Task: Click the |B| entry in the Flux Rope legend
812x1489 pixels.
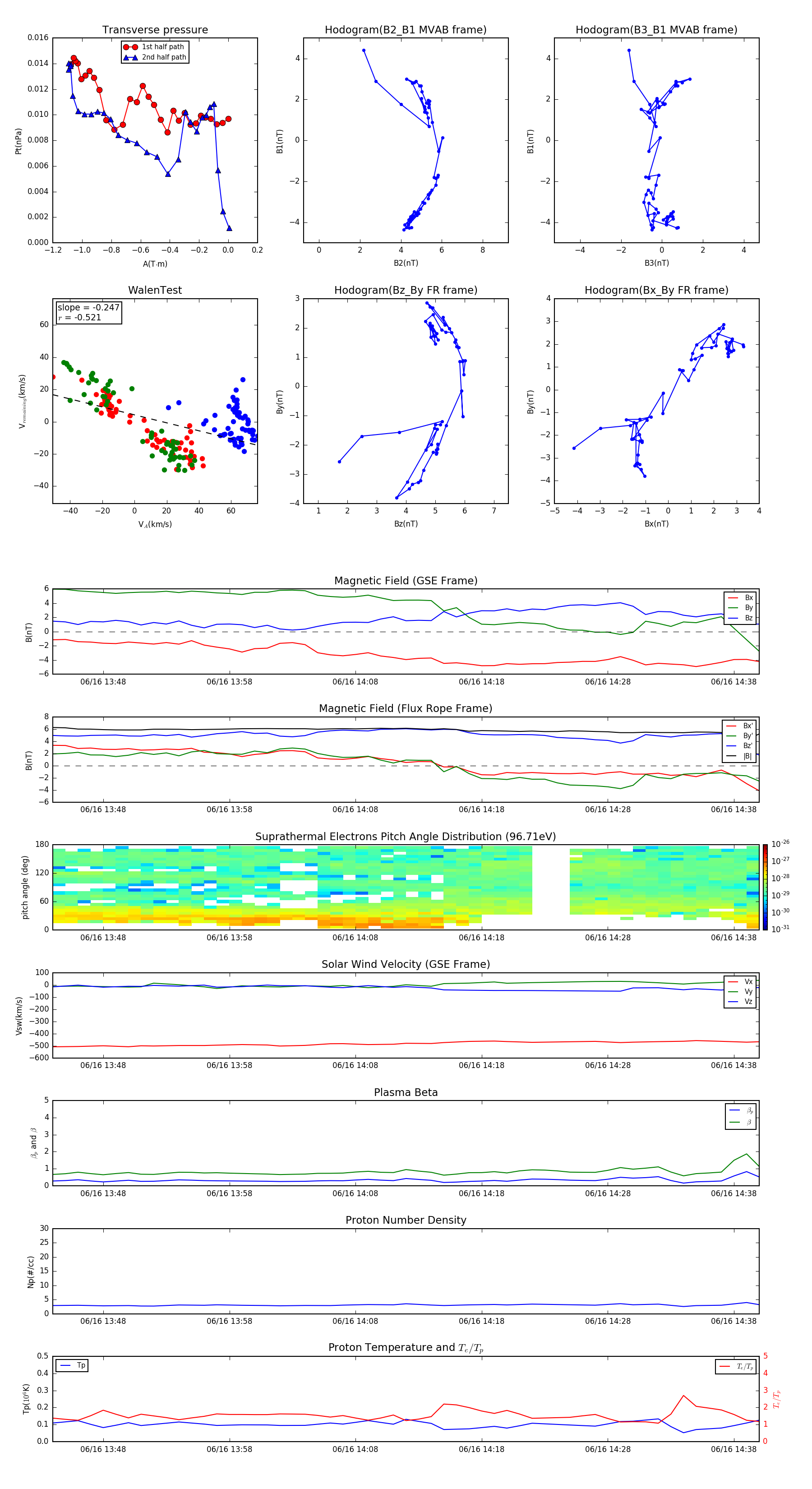Action: (x=740, y=756)
